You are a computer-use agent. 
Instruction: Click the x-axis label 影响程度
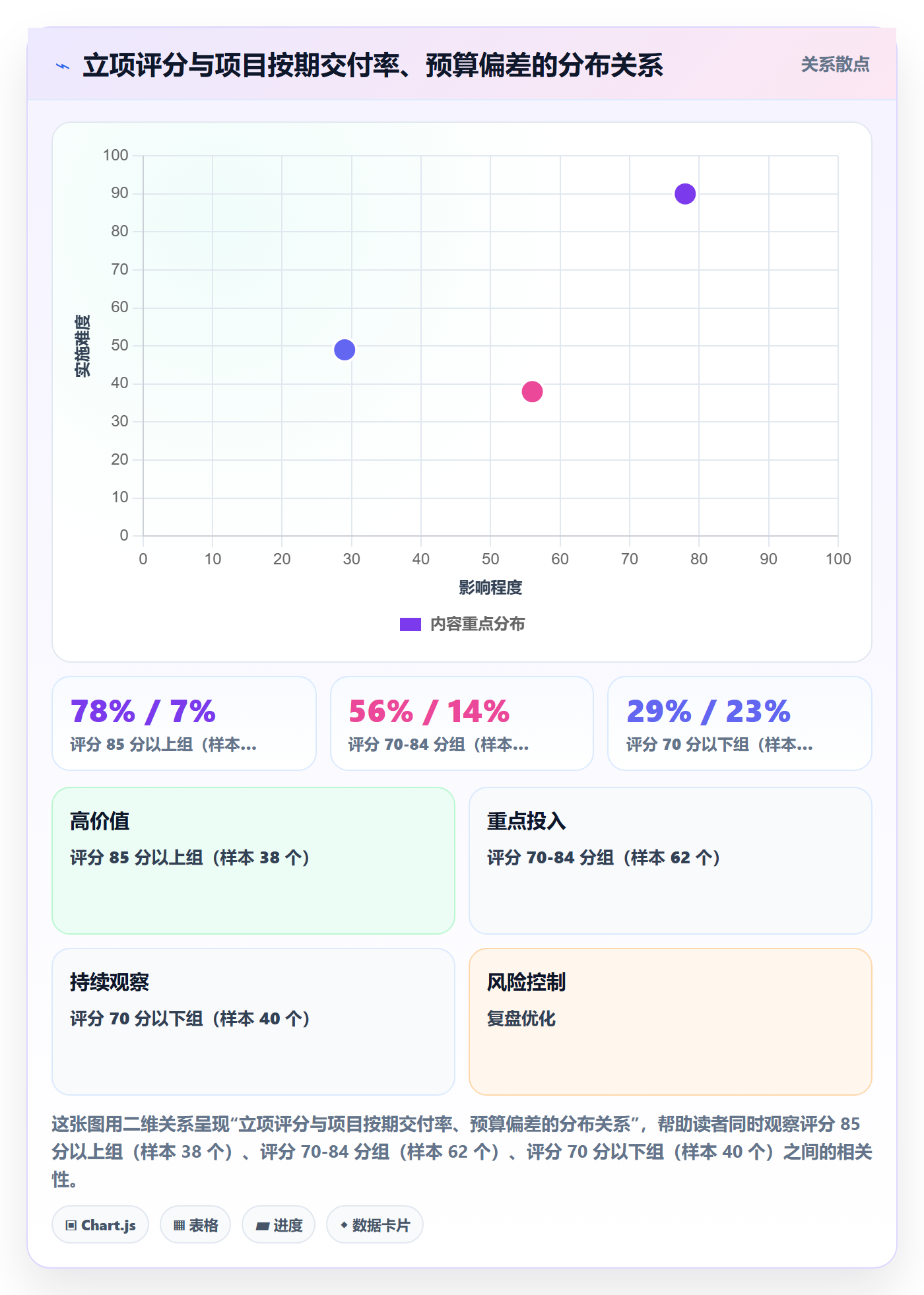point(490,587)
